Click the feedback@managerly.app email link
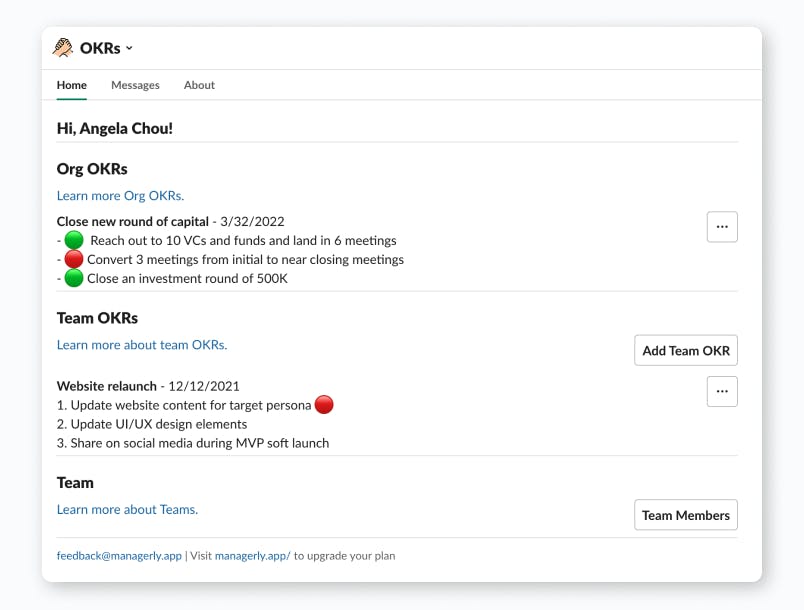Screen dimensions: 804x610 click(x=119, y=556)
